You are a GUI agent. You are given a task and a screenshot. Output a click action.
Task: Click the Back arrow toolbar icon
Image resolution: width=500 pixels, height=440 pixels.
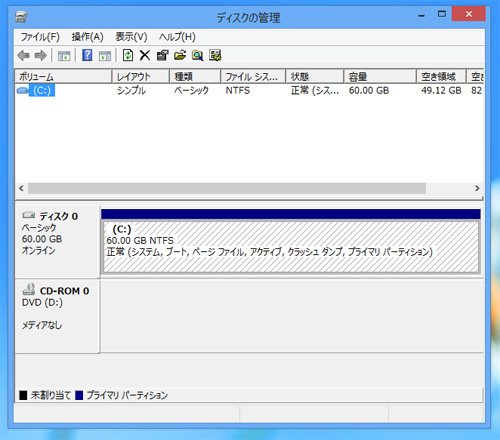click(x=24, y=55)
